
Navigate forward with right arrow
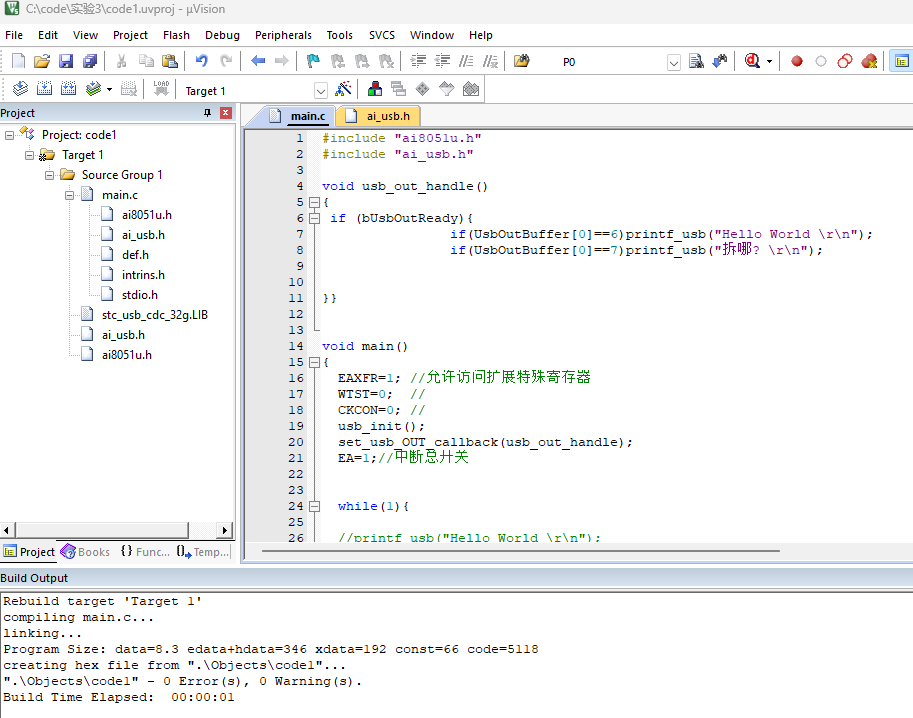pyautogui.click(x=282, y=61)
